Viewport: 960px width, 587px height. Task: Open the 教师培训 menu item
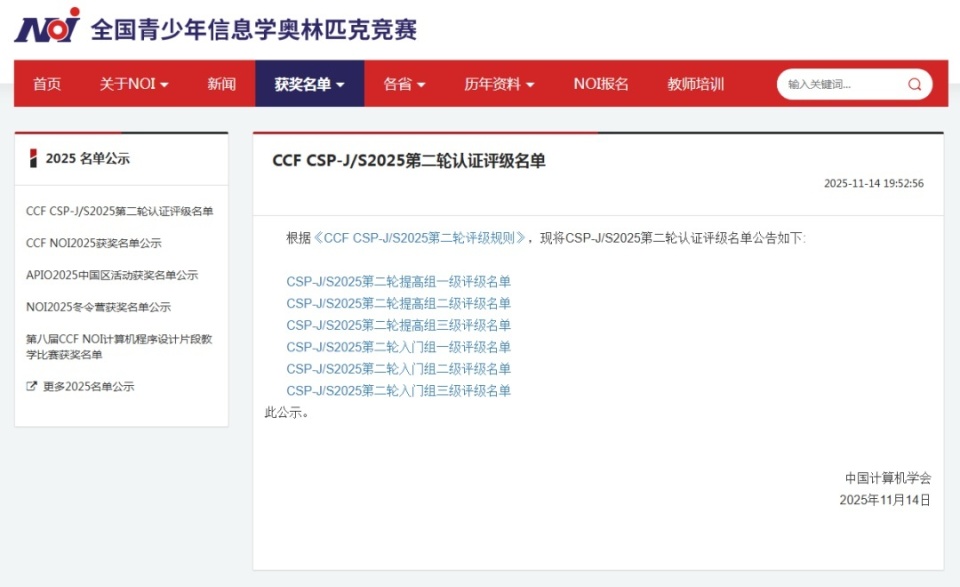696,84
